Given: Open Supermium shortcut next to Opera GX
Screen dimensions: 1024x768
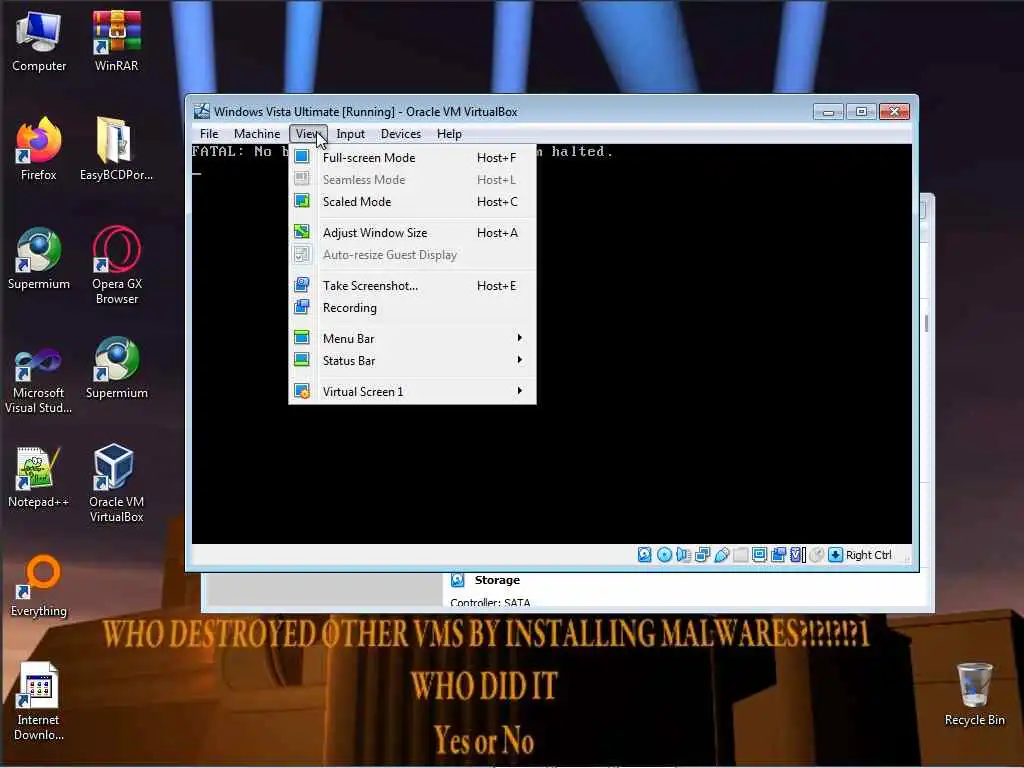Looking at the screenshot, I should click(x=39, y=258).
